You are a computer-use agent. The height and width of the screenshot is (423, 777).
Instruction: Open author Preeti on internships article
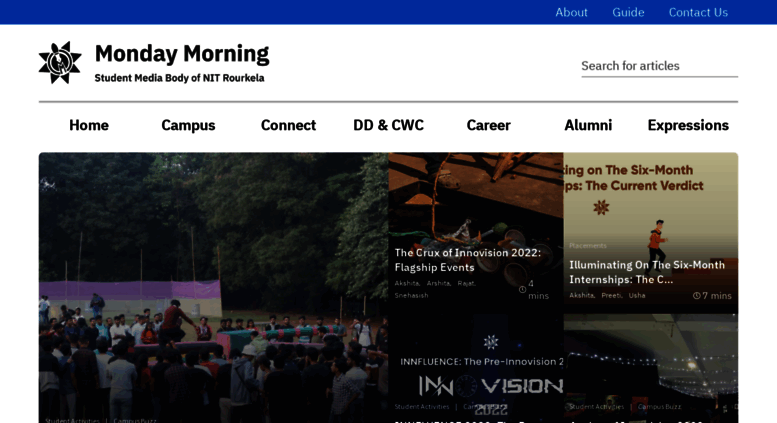pyautogui.click(x=612, y=295)
